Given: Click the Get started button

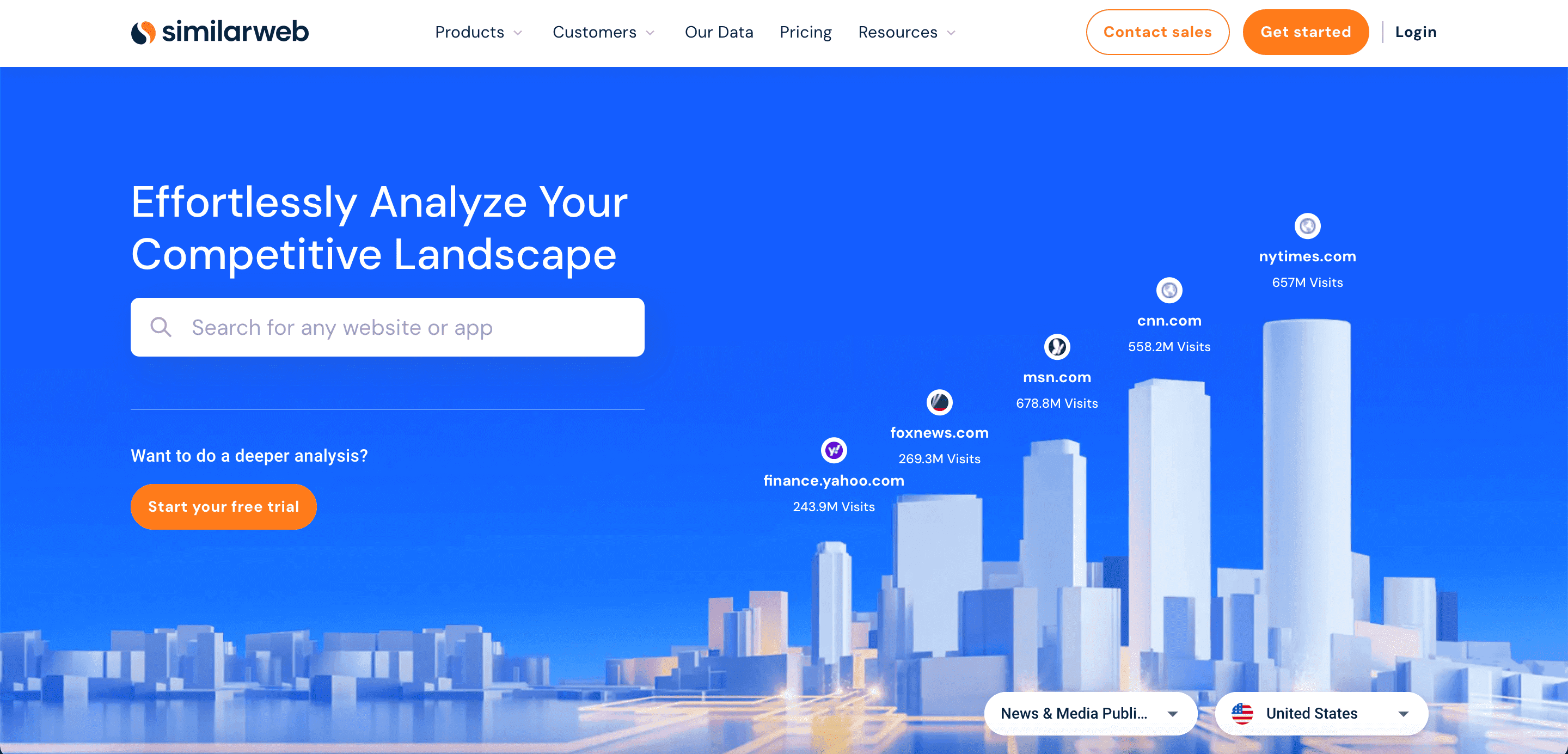Looking at the screenshot, I should coord(1305,32).
